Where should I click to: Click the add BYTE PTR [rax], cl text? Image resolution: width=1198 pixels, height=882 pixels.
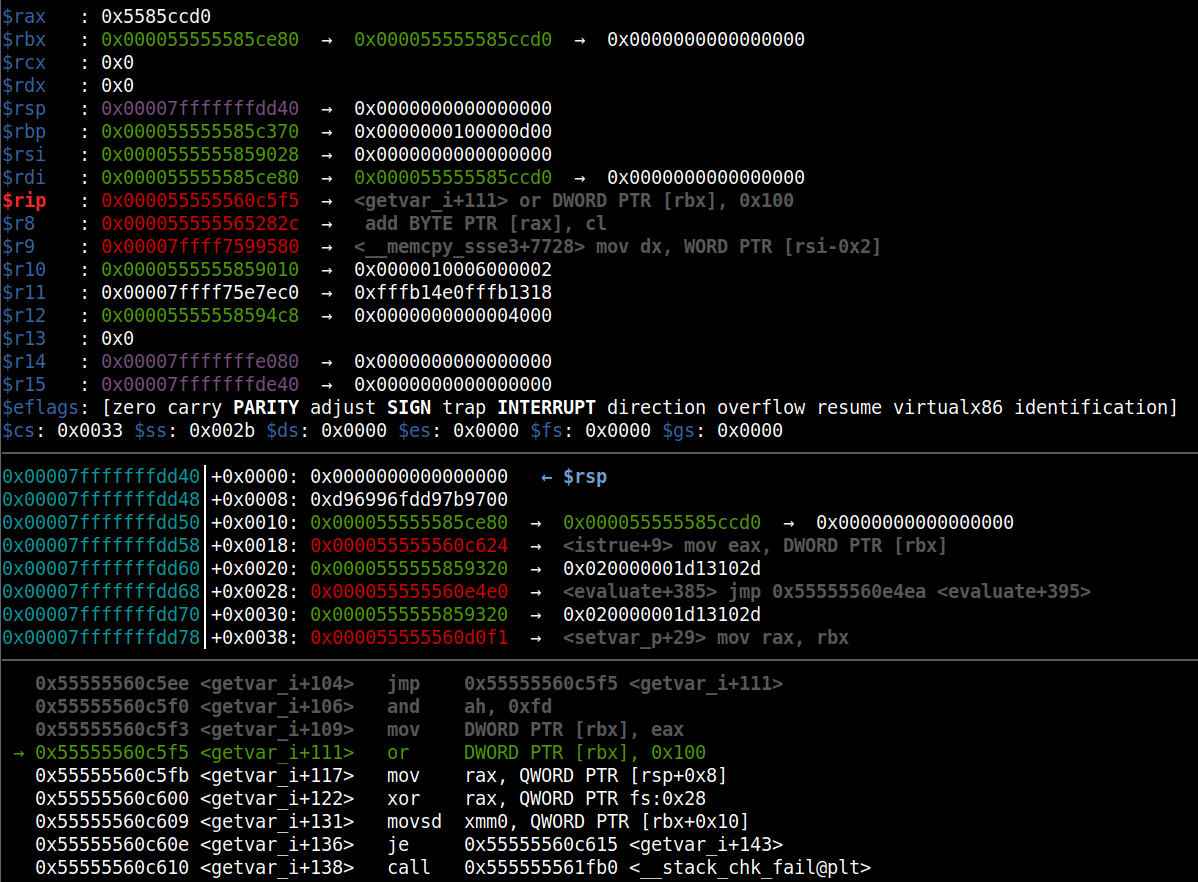[486, 223]
